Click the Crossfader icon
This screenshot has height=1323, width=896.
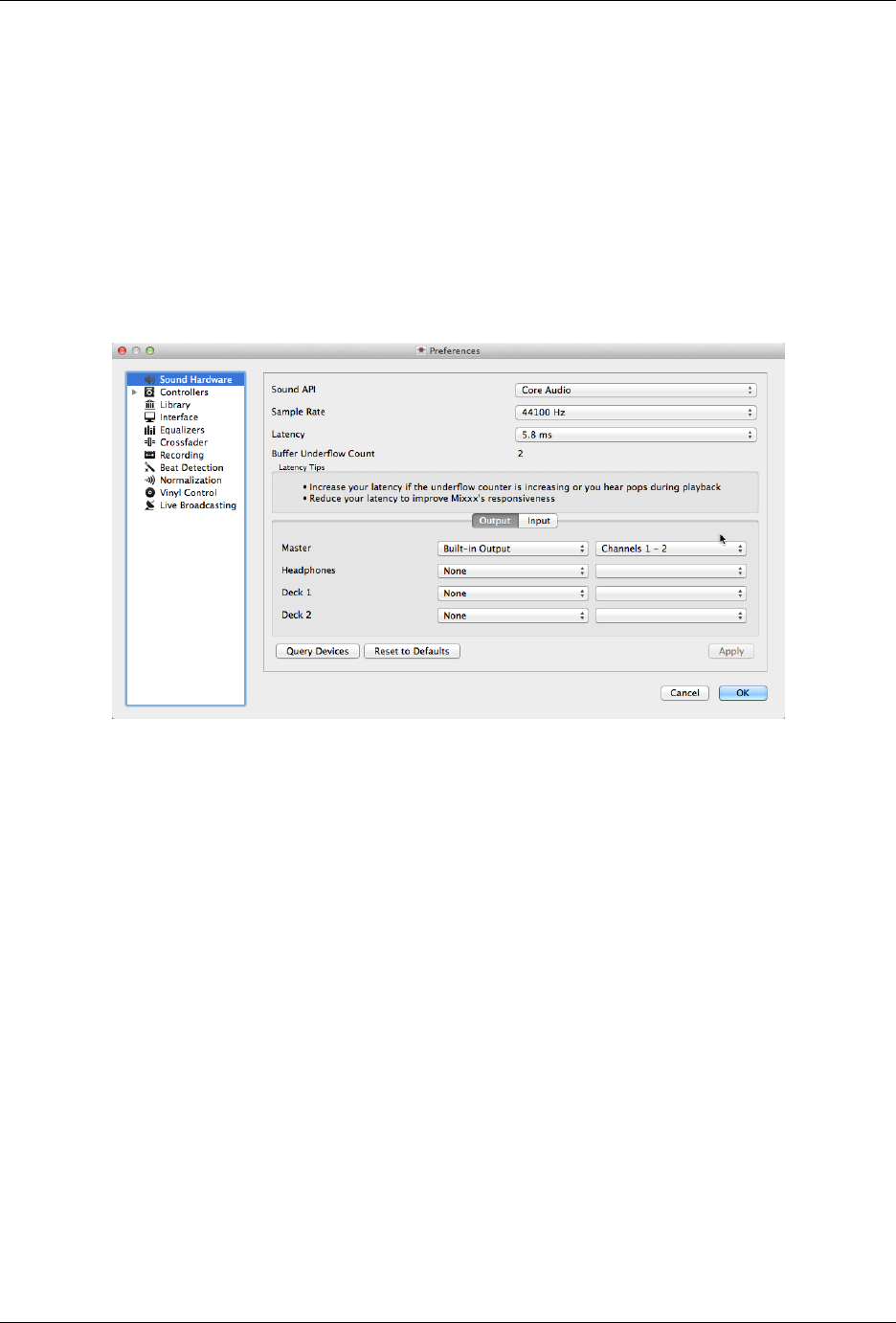tap(149, 442)
